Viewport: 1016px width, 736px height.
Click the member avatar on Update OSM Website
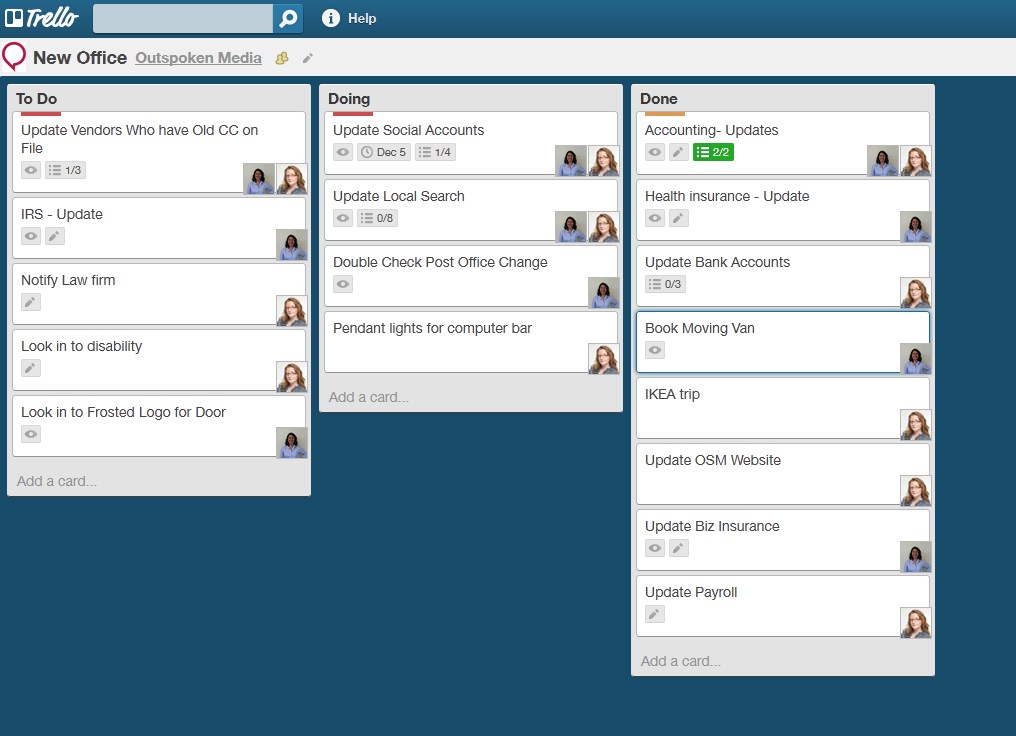pos(916,491)
